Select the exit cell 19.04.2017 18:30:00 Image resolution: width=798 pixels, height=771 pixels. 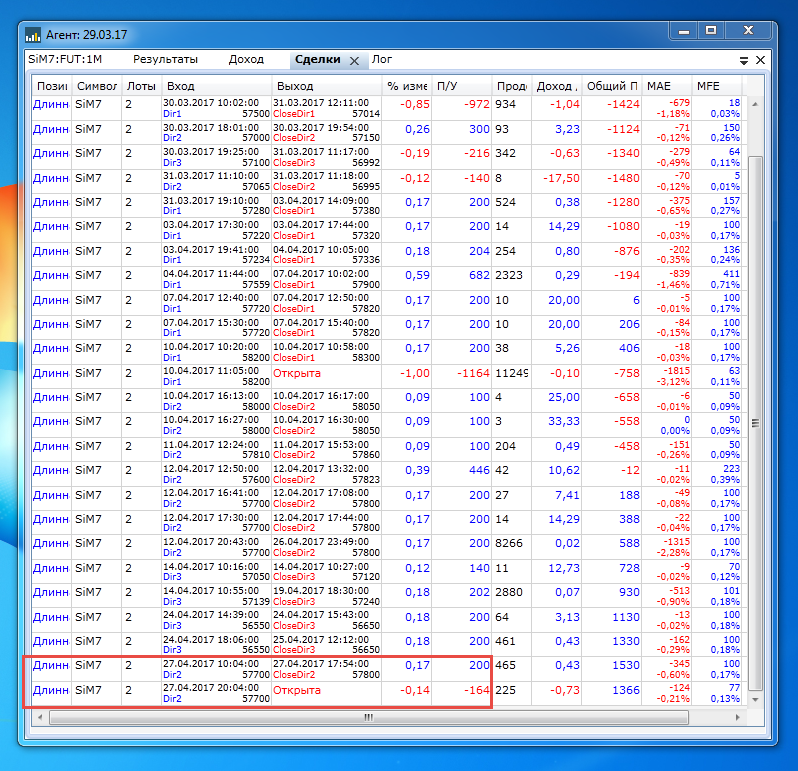(326, 596)
